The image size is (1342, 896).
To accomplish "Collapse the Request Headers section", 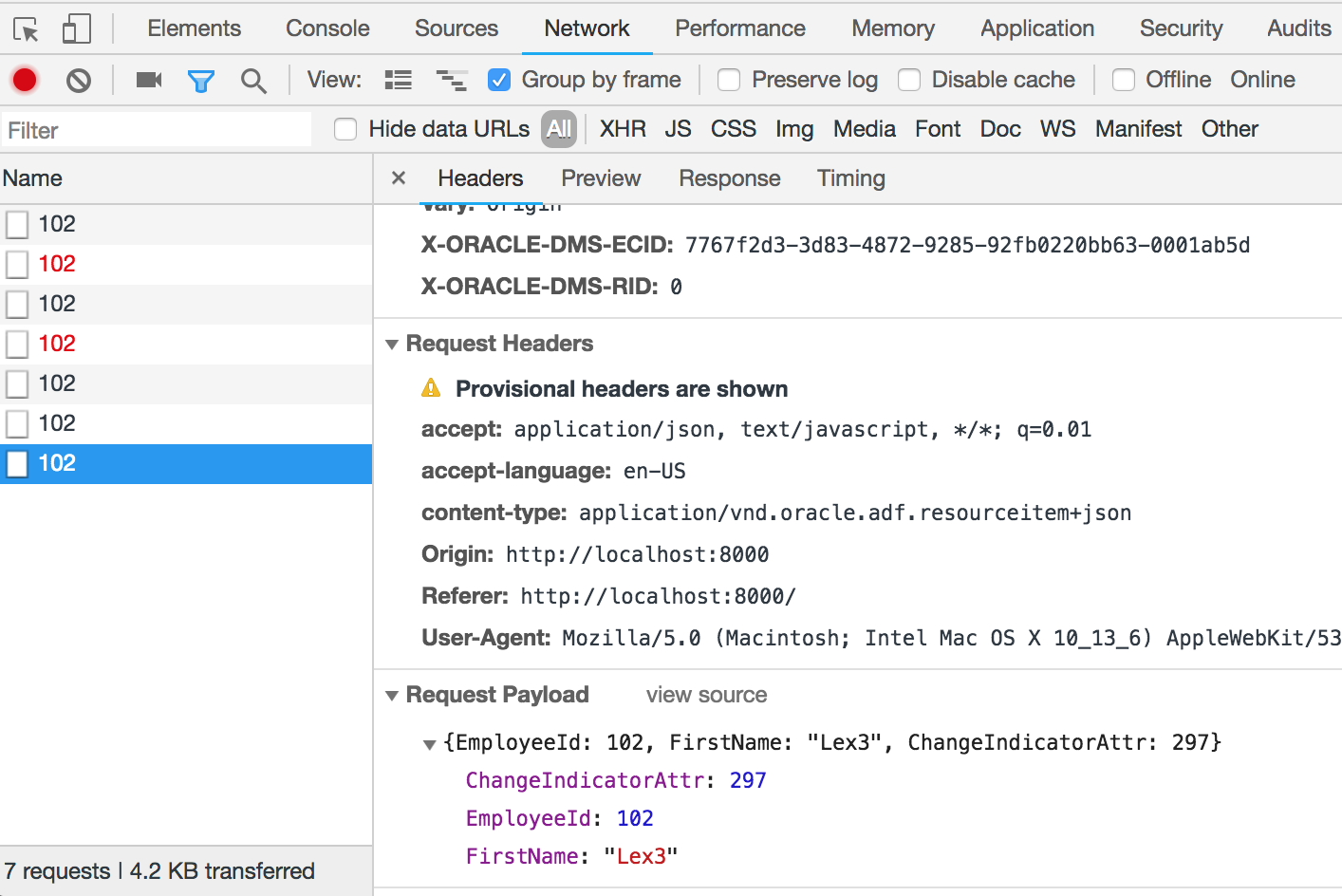I will point(392,344).
